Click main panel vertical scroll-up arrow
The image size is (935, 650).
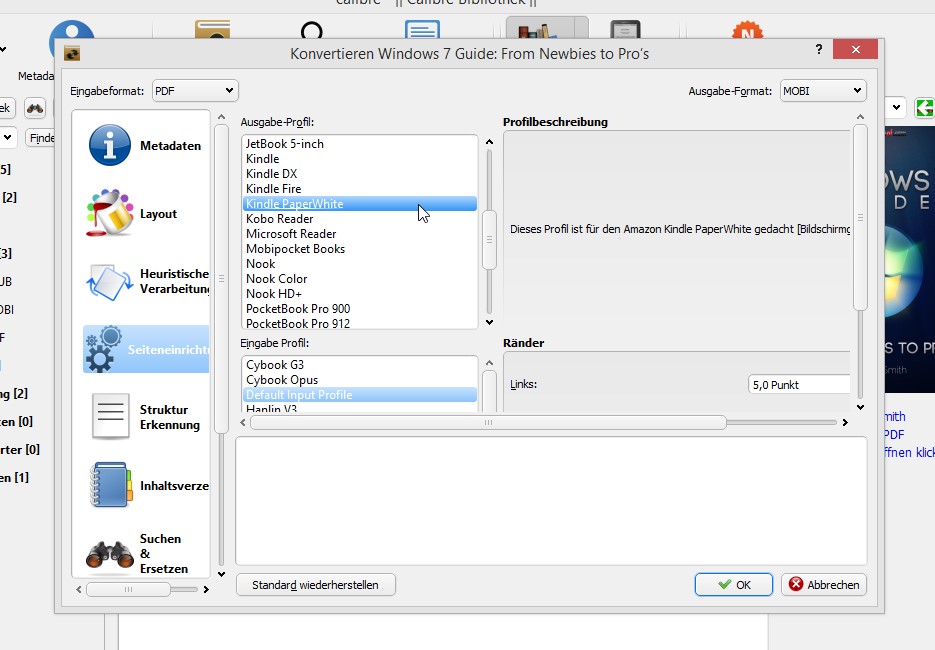860,117
